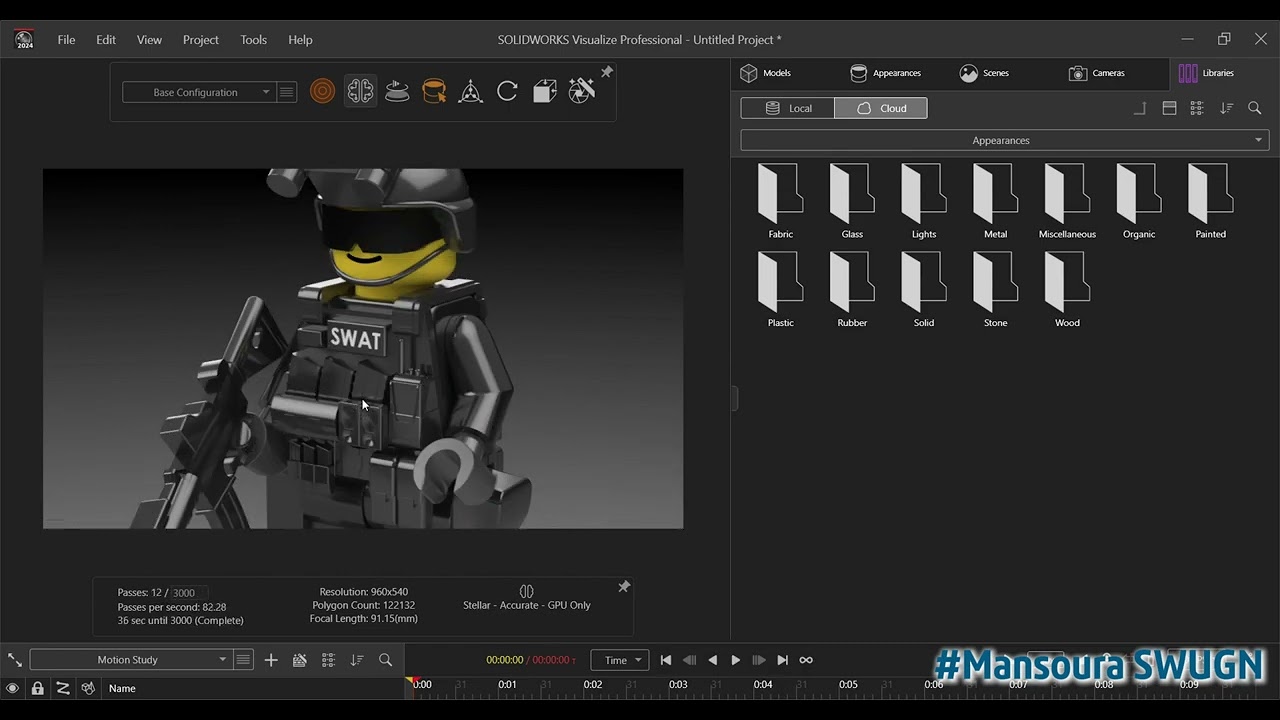The width and height of the screenshot is (1280, 720).
Task: Edit the maximum passes field showing 3000
Action: pyautogui.click(x=189, y=593)
